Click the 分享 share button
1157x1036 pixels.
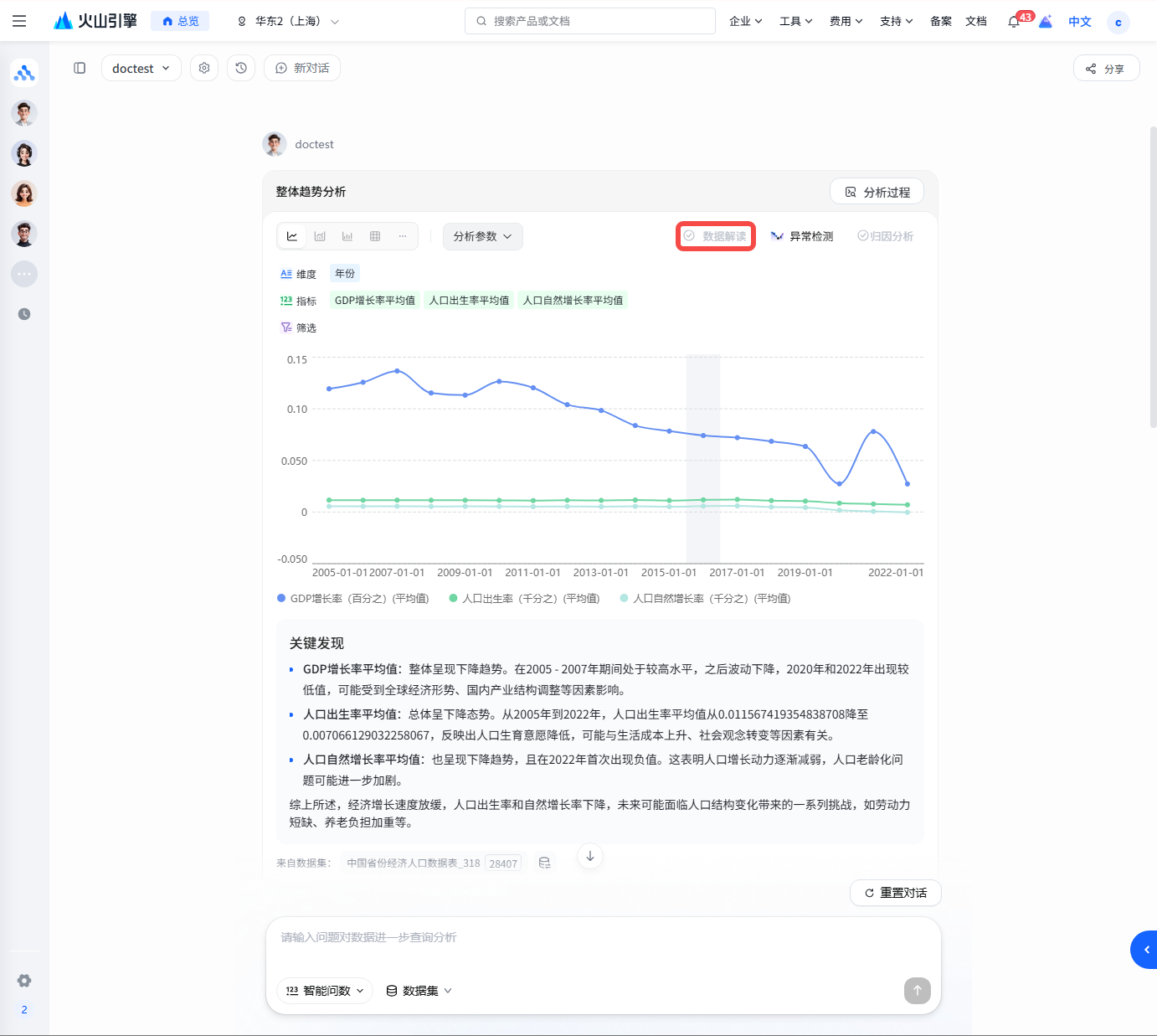[x=1106, y=68]
